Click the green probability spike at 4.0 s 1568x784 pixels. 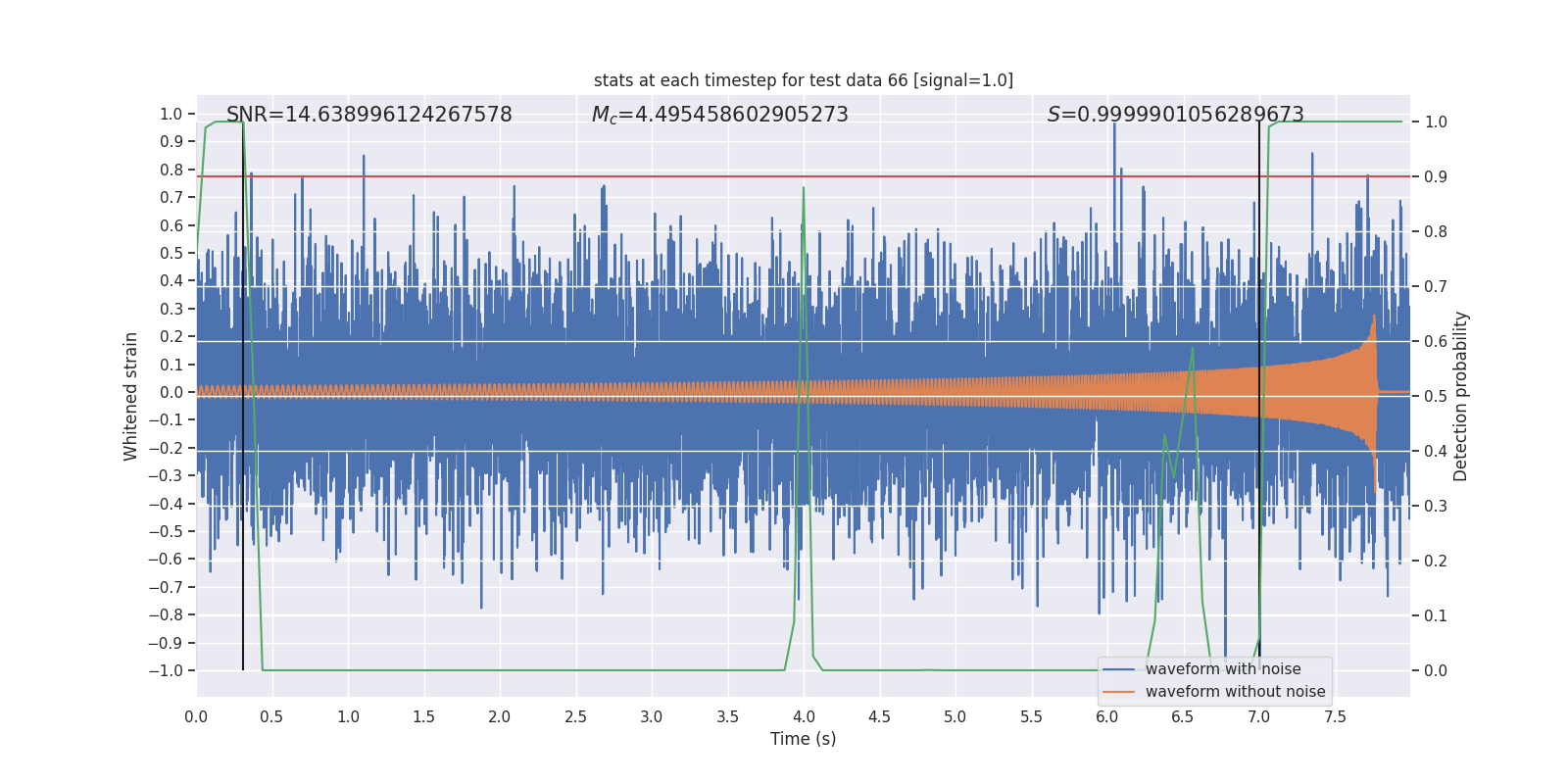804,189
